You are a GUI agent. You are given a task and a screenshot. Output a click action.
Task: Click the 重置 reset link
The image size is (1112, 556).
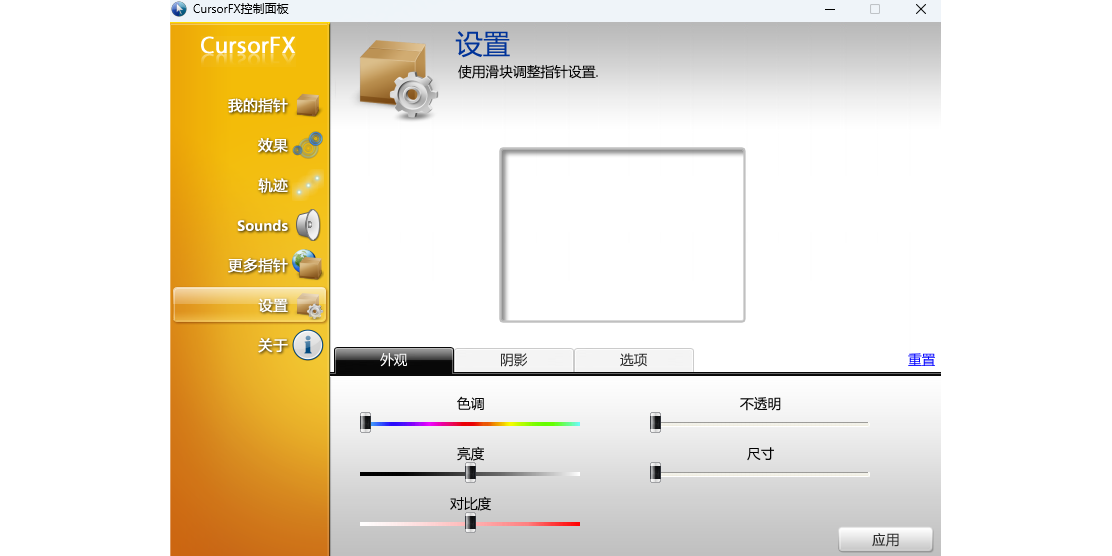pos(921,360)
